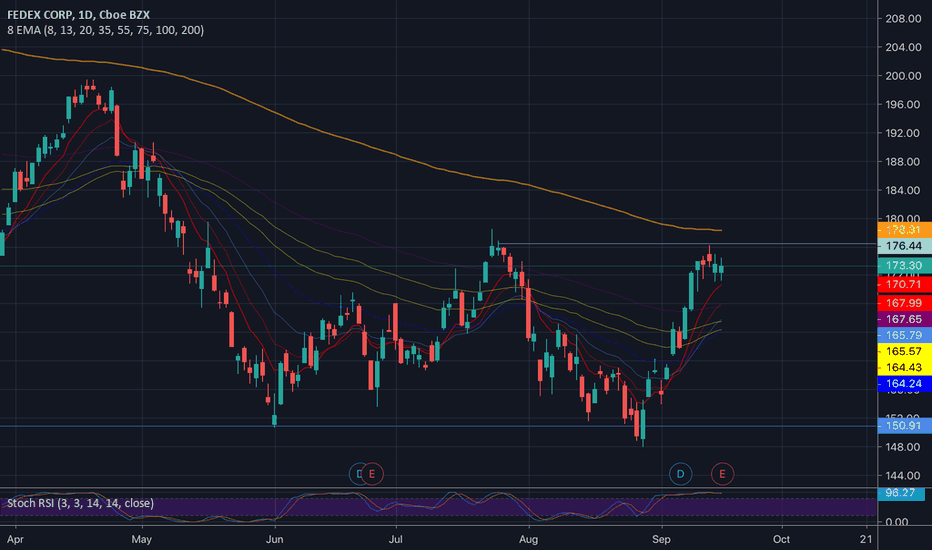
Task: Click the 21 date label on time axis
Action: click(866, 539)
